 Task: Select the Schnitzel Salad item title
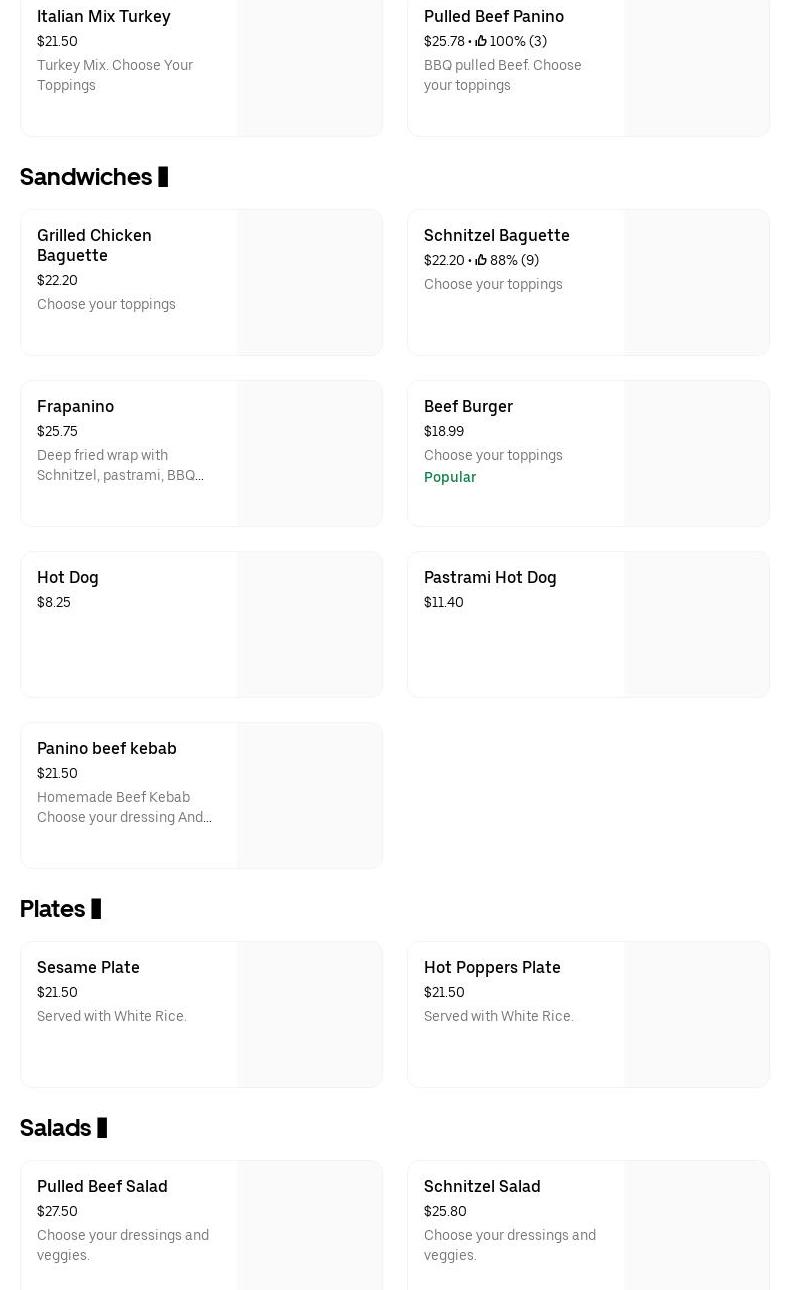coord(482,1186)
